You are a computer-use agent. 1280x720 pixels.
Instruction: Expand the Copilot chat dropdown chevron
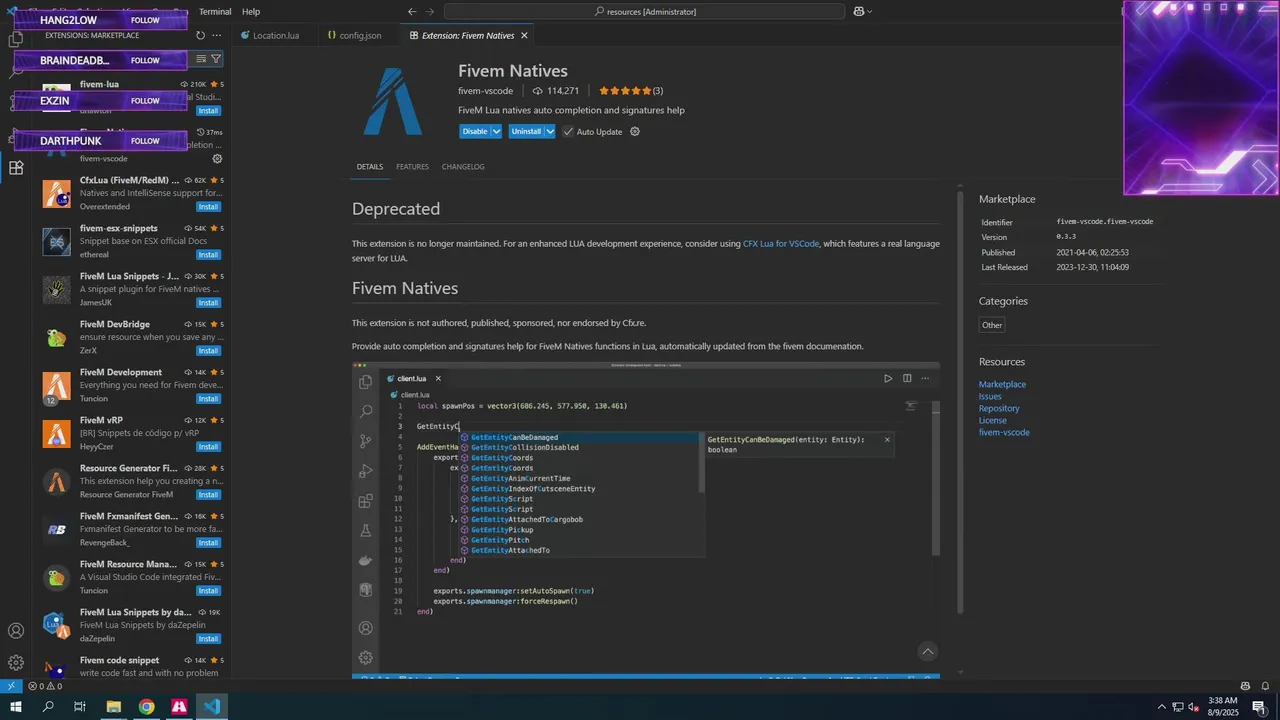click(869, 11)
